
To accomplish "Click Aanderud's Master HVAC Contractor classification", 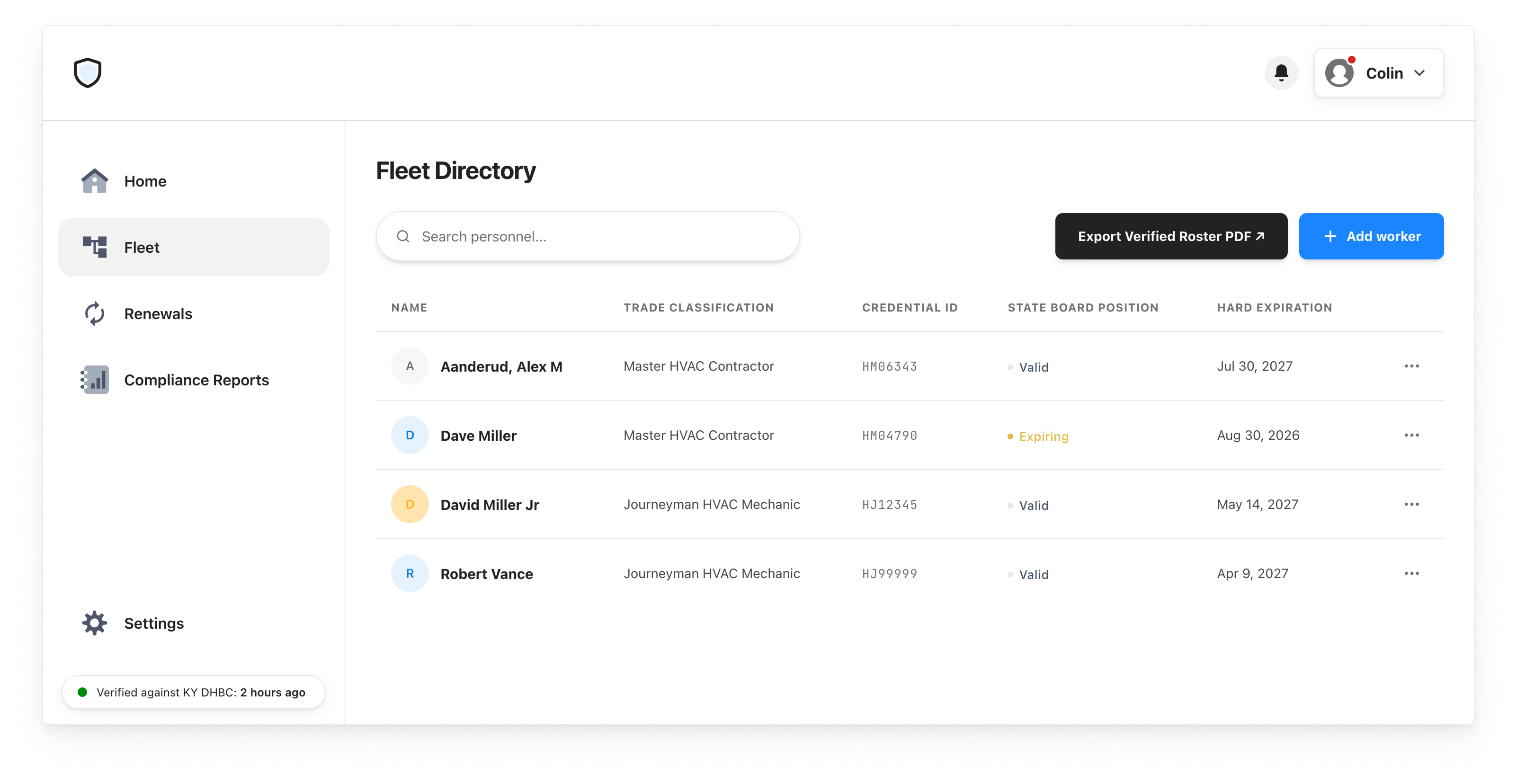I will tap(698, 366).
